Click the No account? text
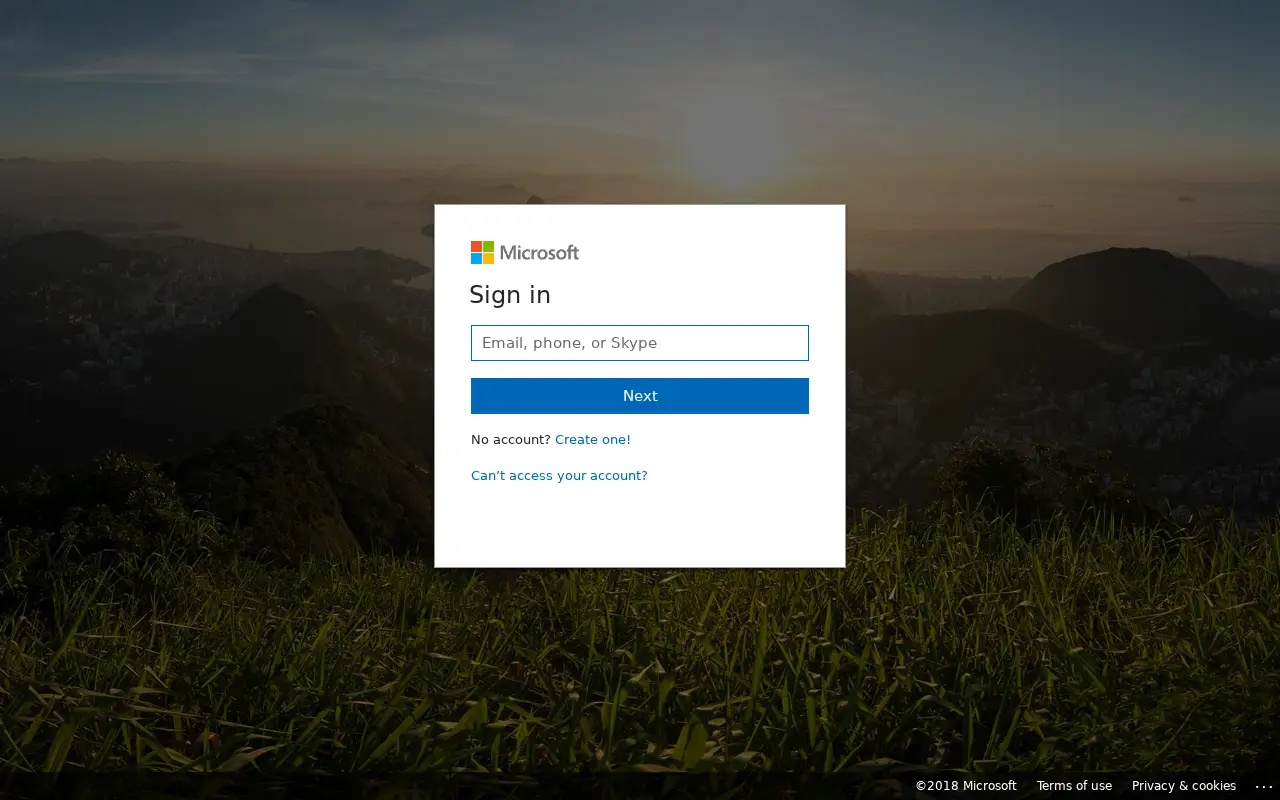Image resolution: width=1280 pixels, height=800 pixels. 511,440
